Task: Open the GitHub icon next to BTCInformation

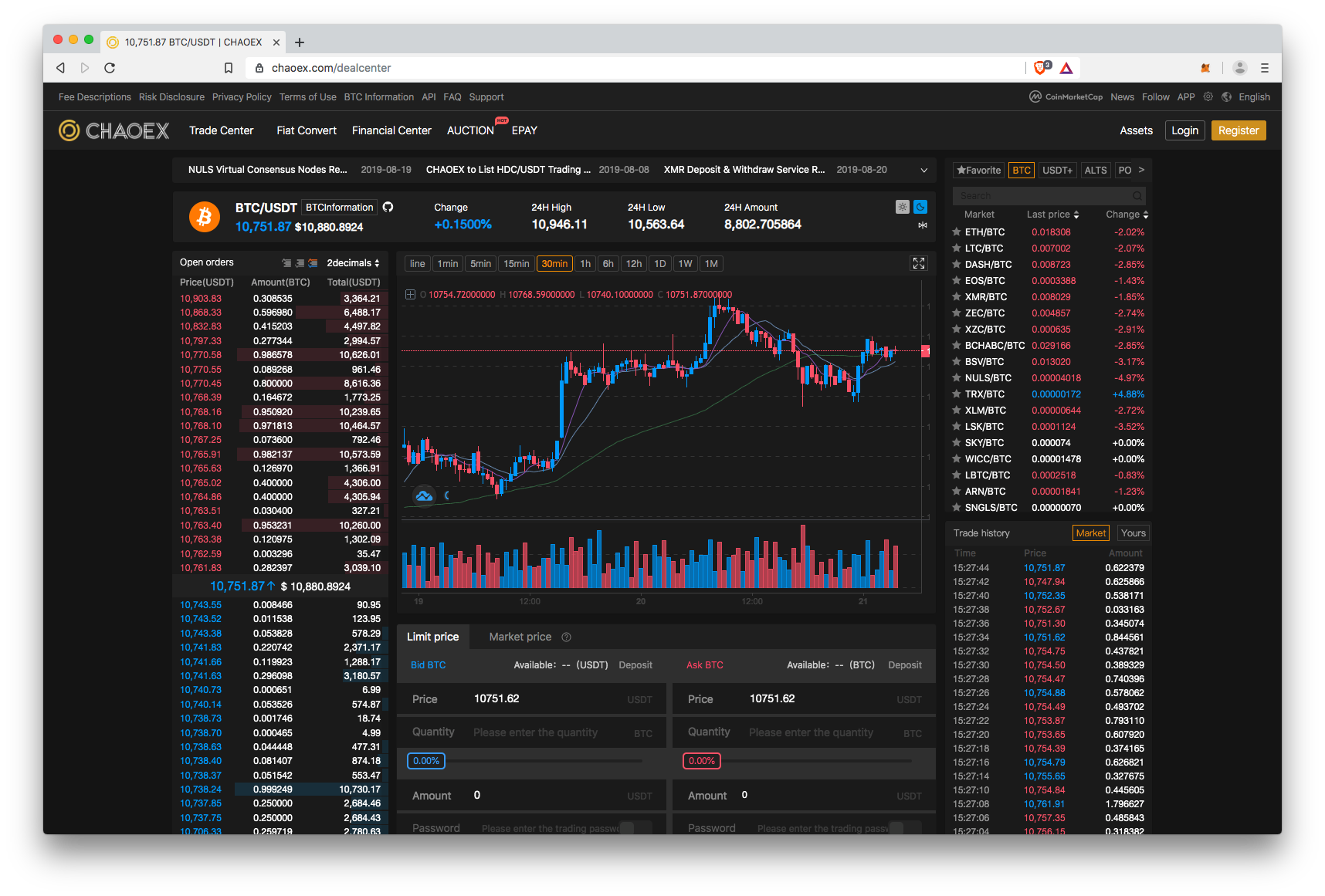Action: [x=388, y=207]
